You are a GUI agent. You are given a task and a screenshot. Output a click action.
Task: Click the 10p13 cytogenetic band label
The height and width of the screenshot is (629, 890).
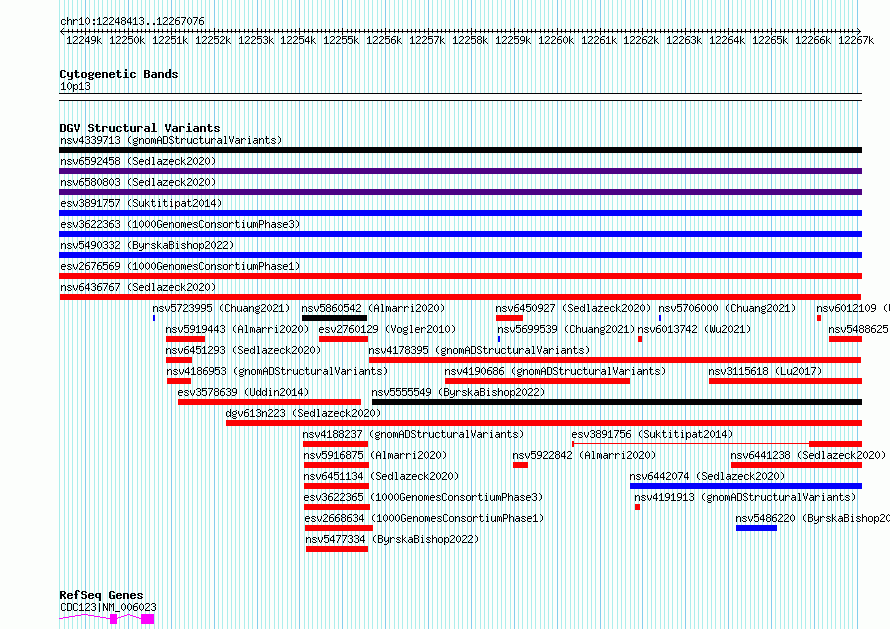tap(75, 86)
